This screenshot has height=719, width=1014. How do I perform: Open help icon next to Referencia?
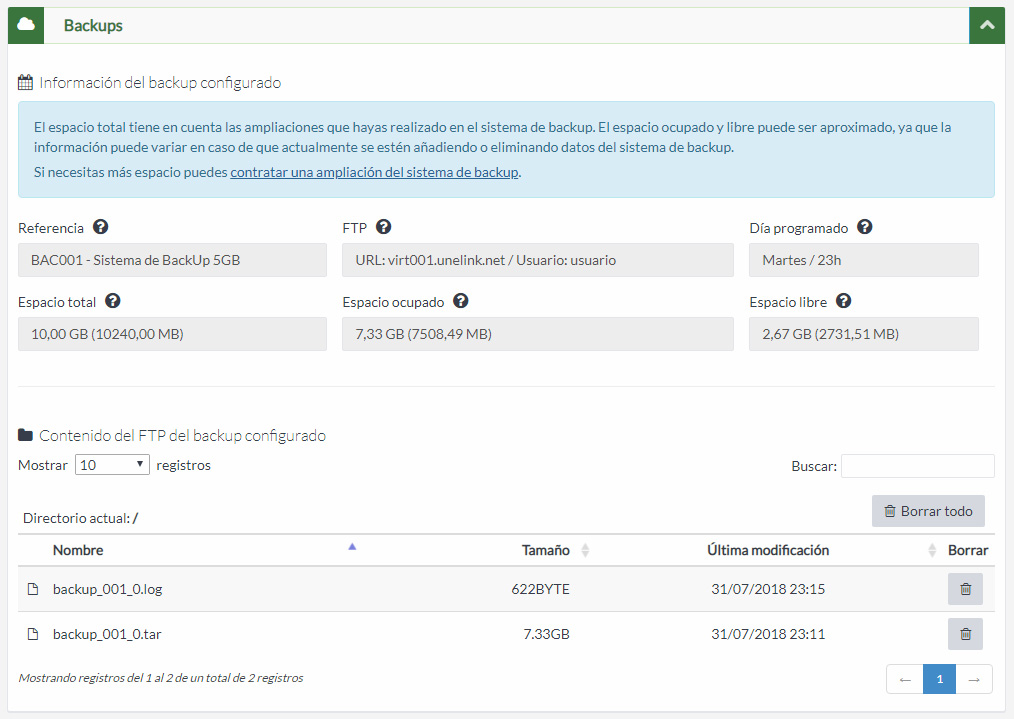[101, 227]
